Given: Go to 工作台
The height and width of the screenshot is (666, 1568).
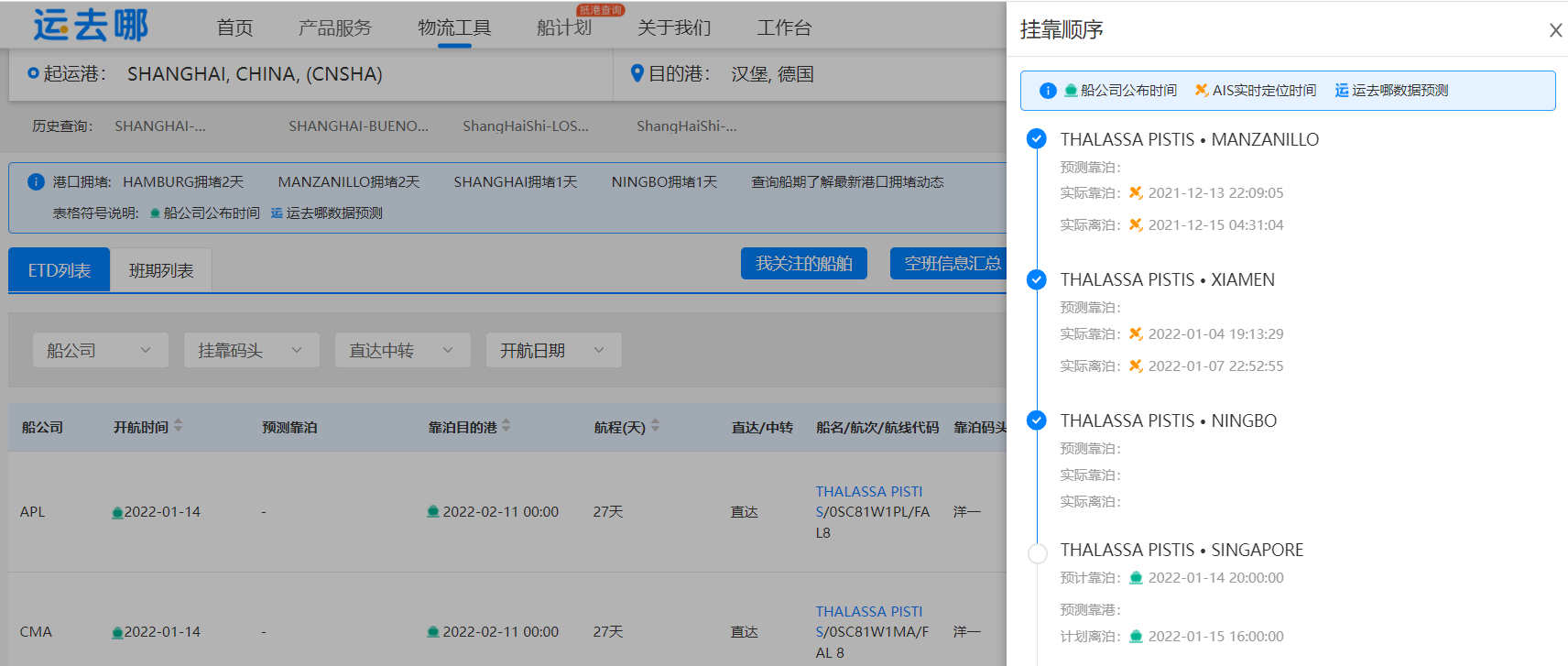Looking at the screenshot, I should point(784,27).
